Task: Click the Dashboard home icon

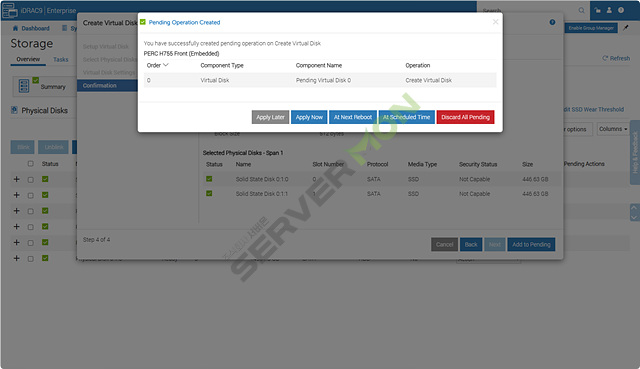Action: pyautogui.click(x=16, y=28)
